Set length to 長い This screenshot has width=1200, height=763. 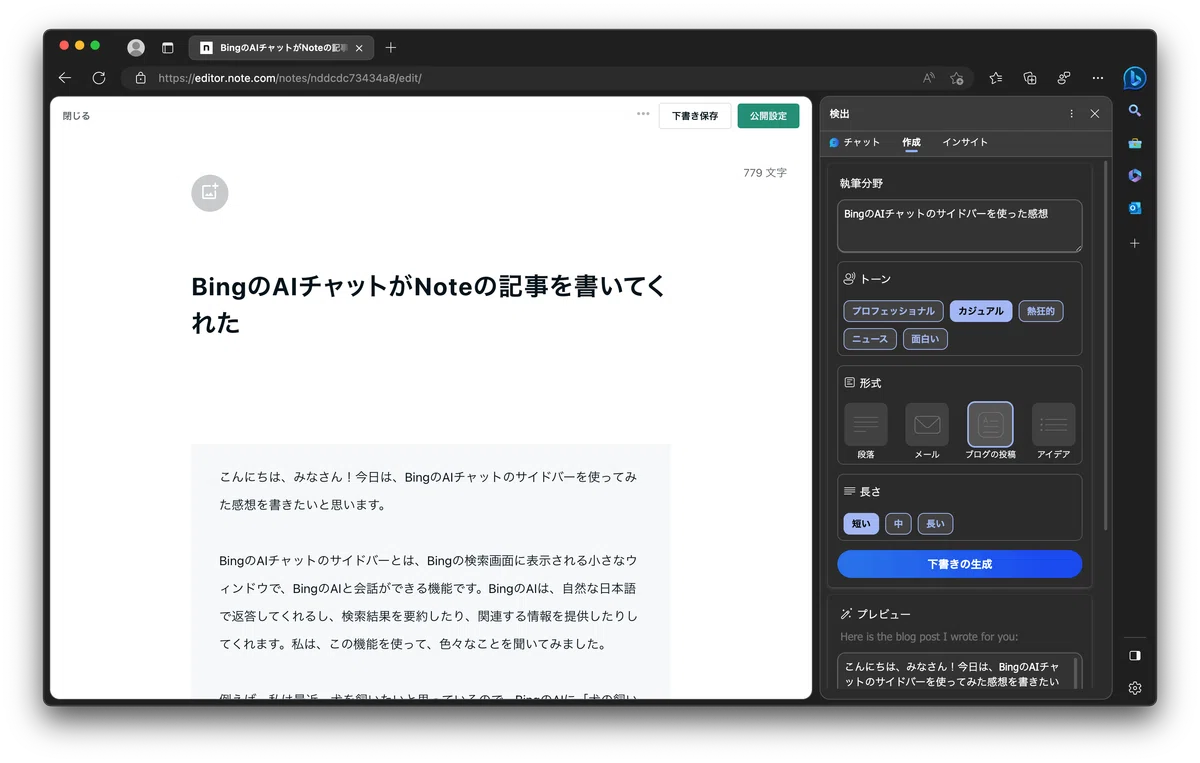coord(936,523)
